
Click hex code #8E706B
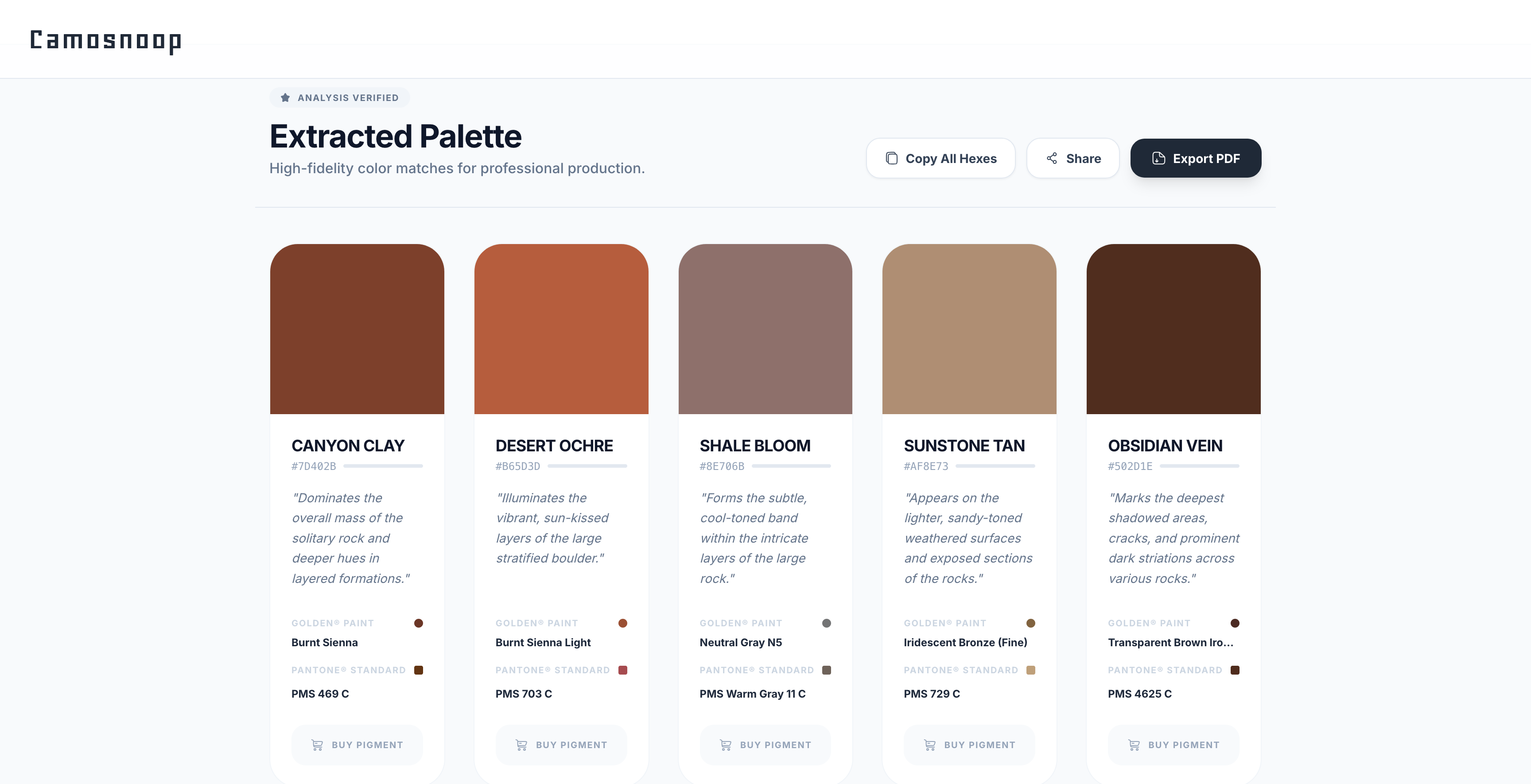[722, 466]
